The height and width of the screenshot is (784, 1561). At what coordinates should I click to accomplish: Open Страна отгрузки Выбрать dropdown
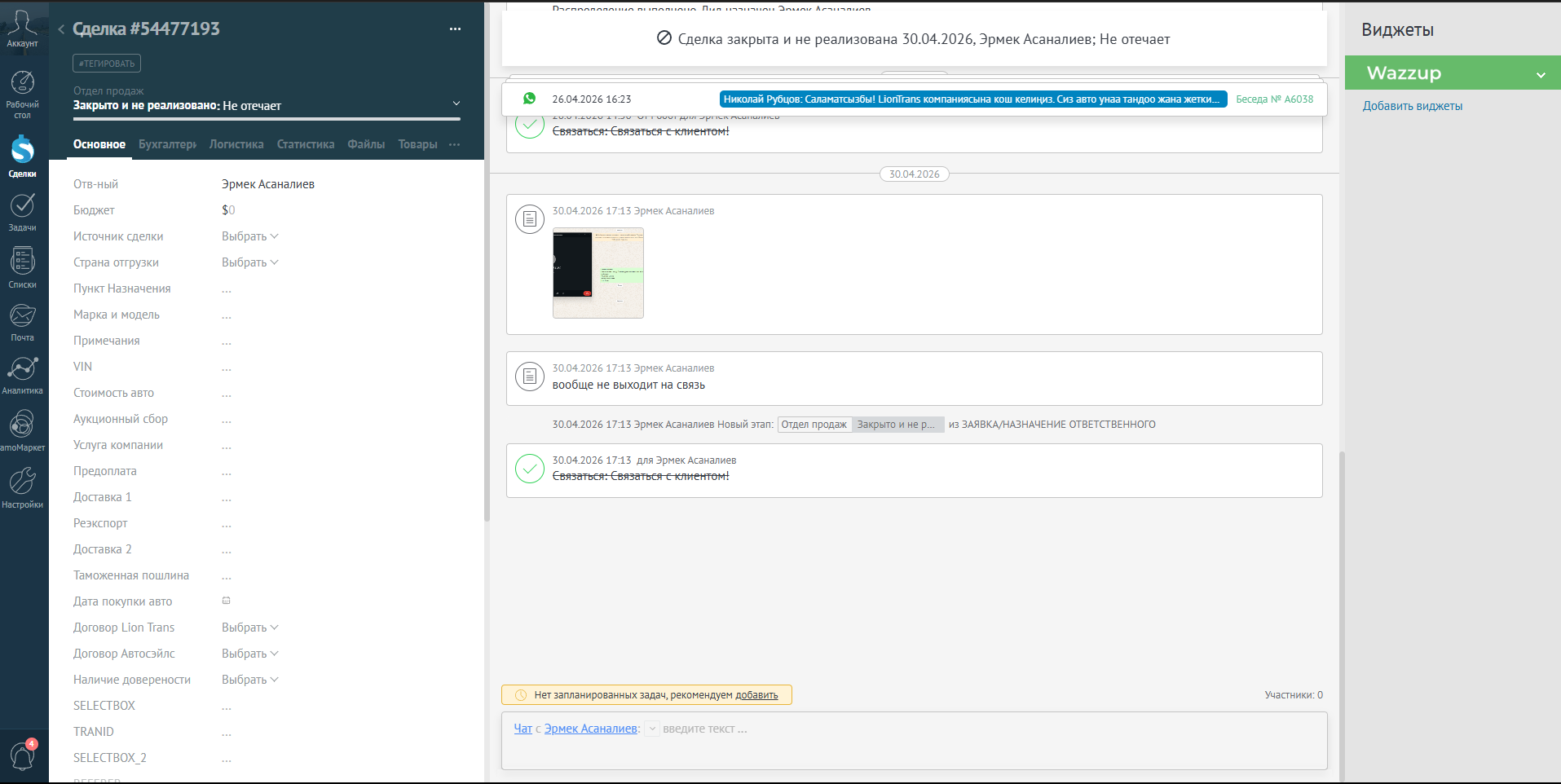click(x=250, y=262)
